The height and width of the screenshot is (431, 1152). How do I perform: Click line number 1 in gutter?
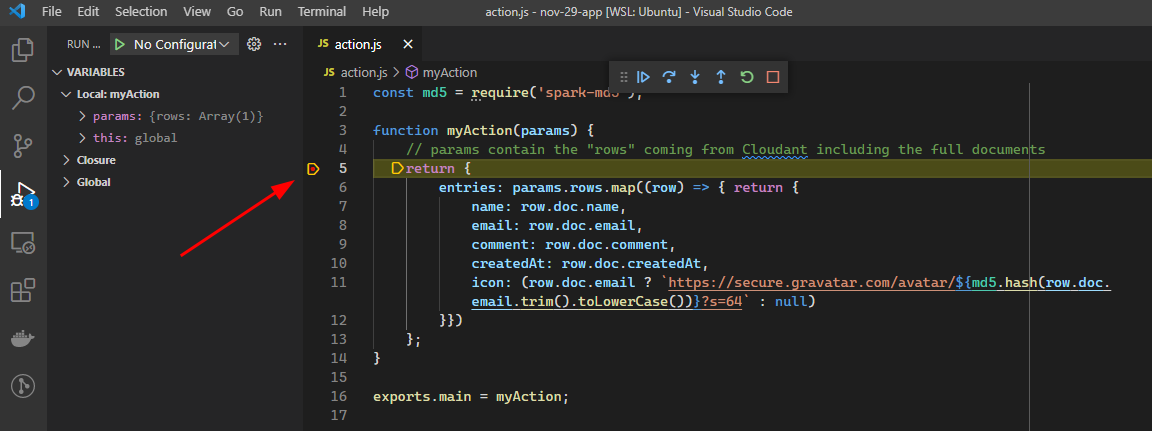[x=342, y=93]
